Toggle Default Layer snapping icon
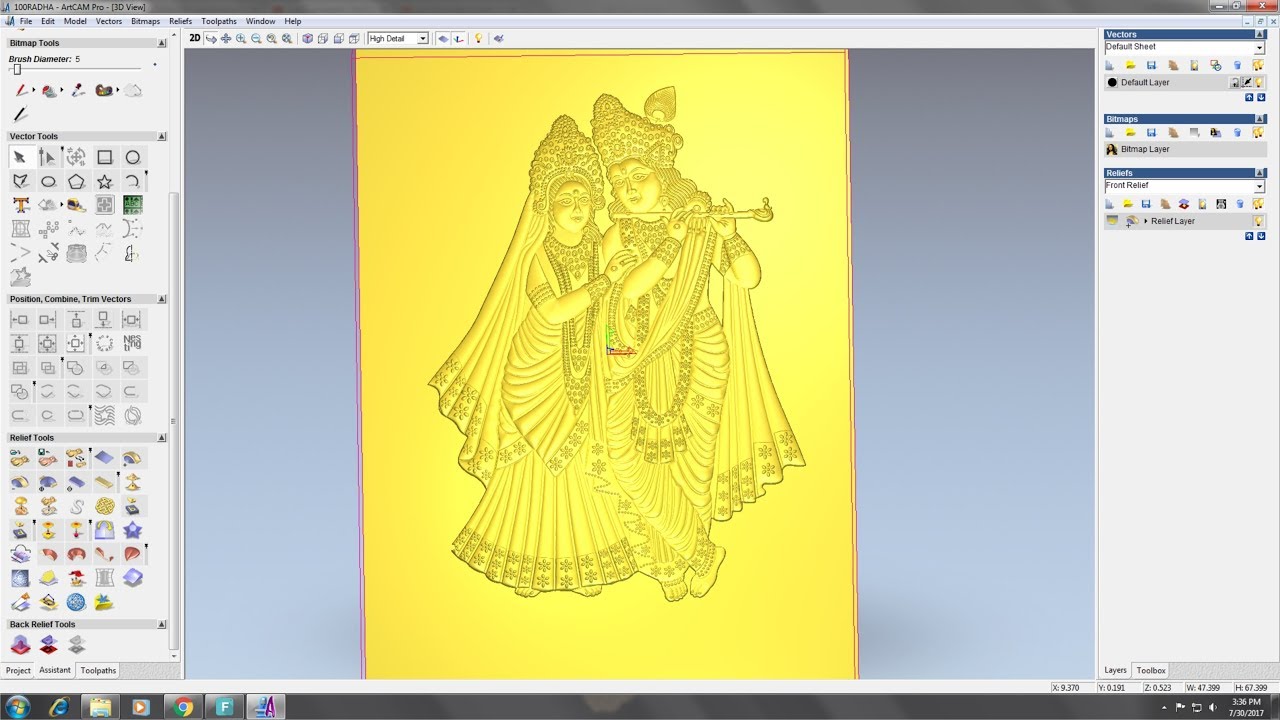Viewport: 1280px width, 720px height. (1247, 82)
